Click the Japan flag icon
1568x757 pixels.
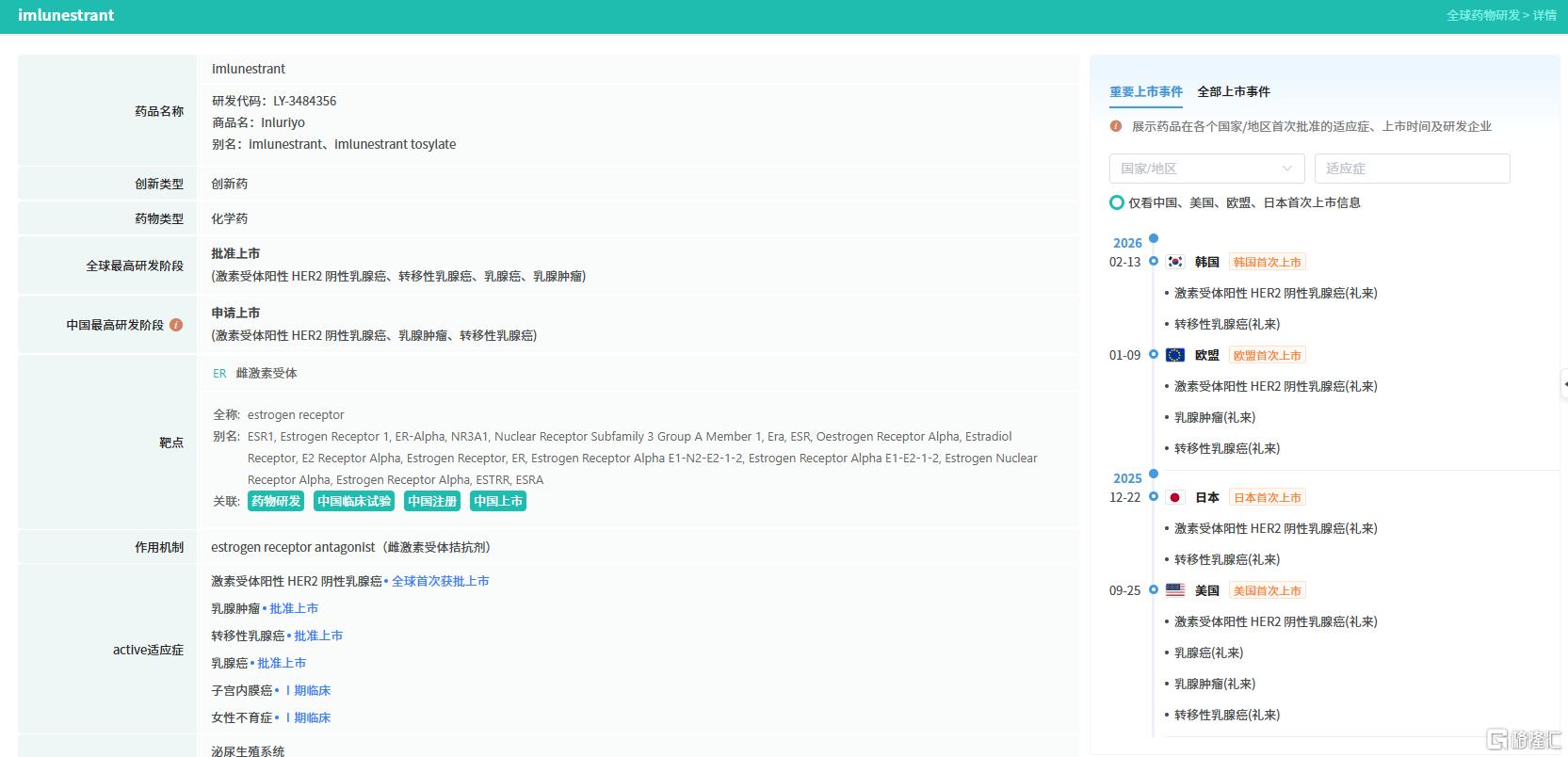click(1175, 497)
